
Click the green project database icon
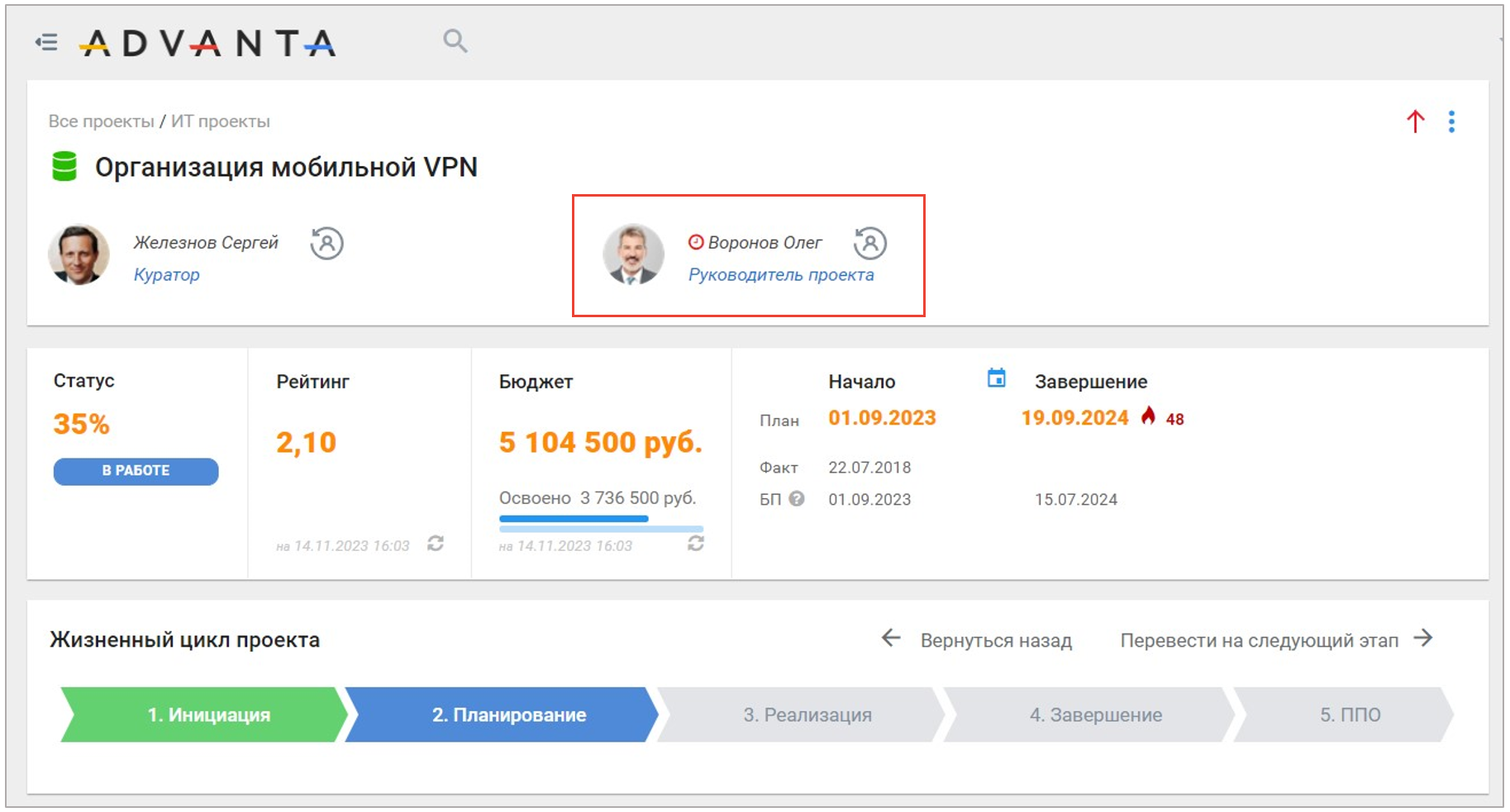click(x=64, y=166)
